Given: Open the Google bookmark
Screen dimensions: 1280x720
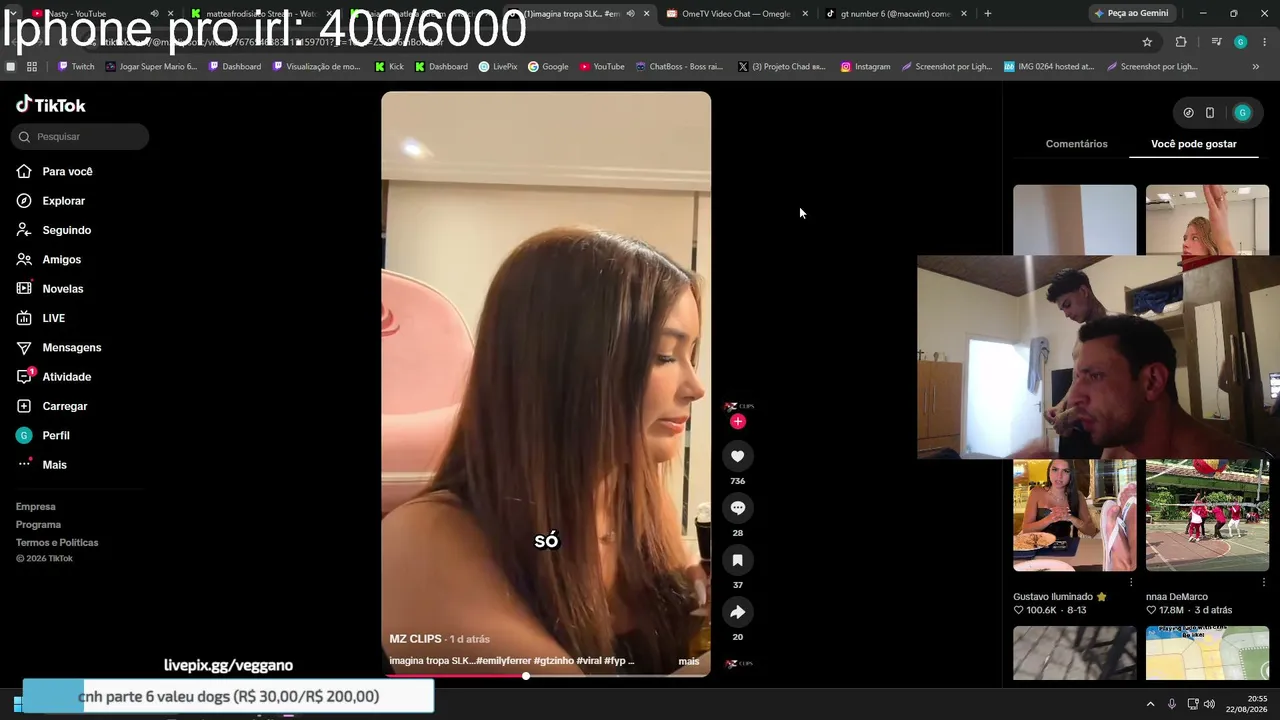Looking at the screenshot, I should [548, 67].
